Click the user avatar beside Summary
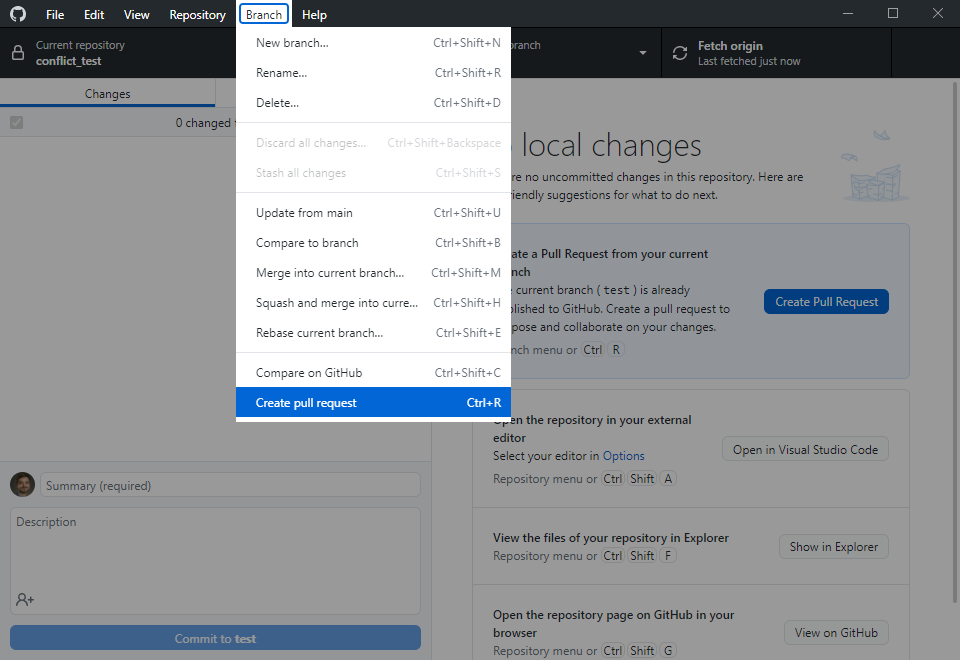This screenshot has width=960, height=660. [x=22, y=485]
